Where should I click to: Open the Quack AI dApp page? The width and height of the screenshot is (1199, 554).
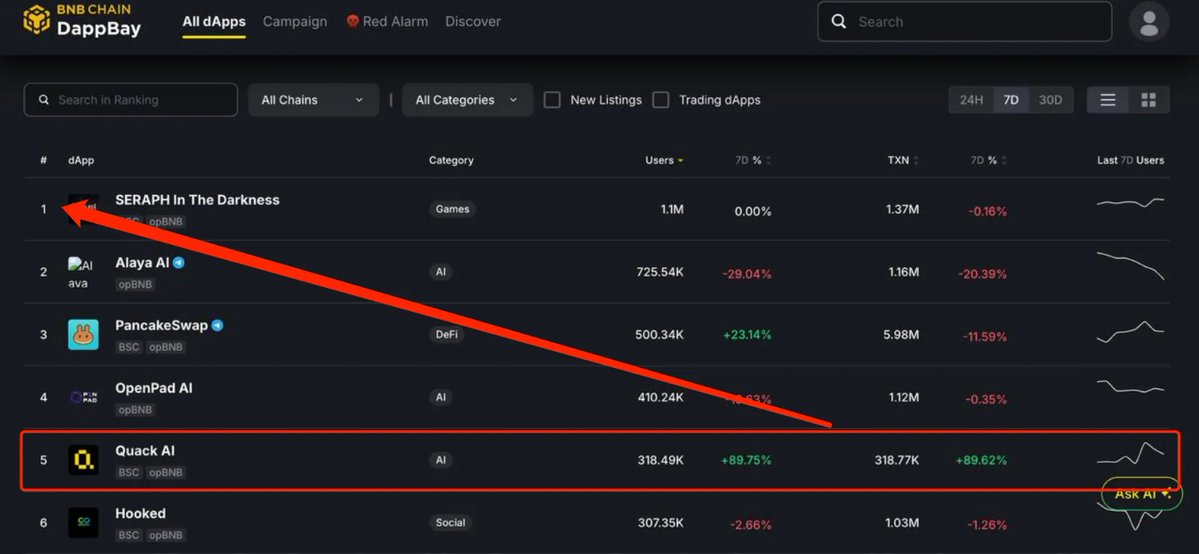145,451
